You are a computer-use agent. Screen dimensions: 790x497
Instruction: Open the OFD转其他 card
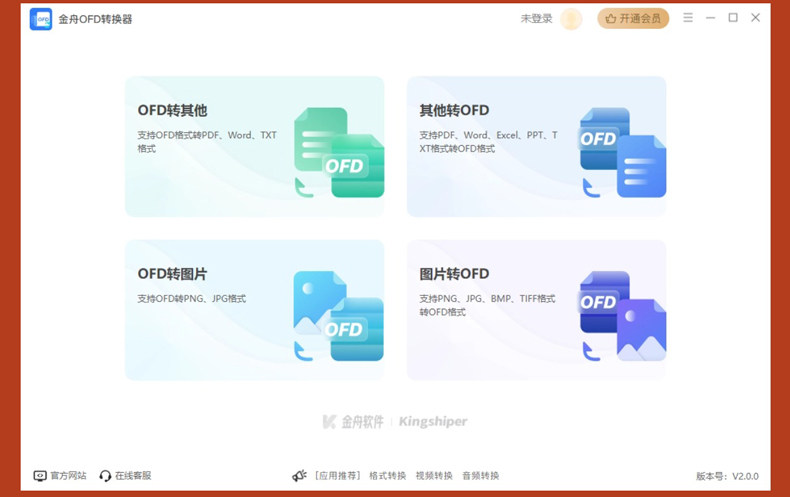(254, 147)
